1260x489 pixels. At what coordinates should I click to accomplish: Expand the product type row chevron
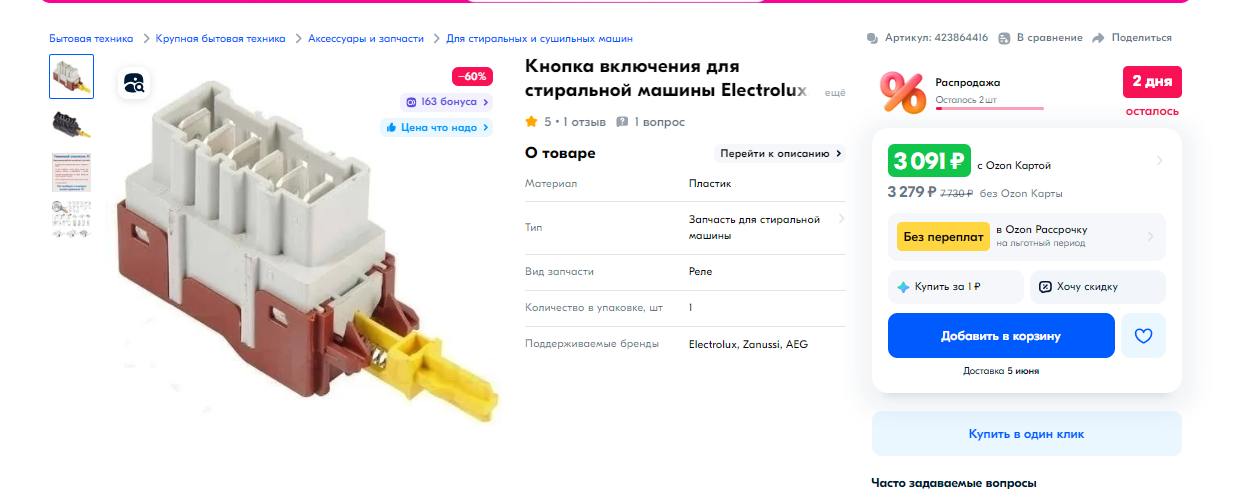(x=841, y=219)
